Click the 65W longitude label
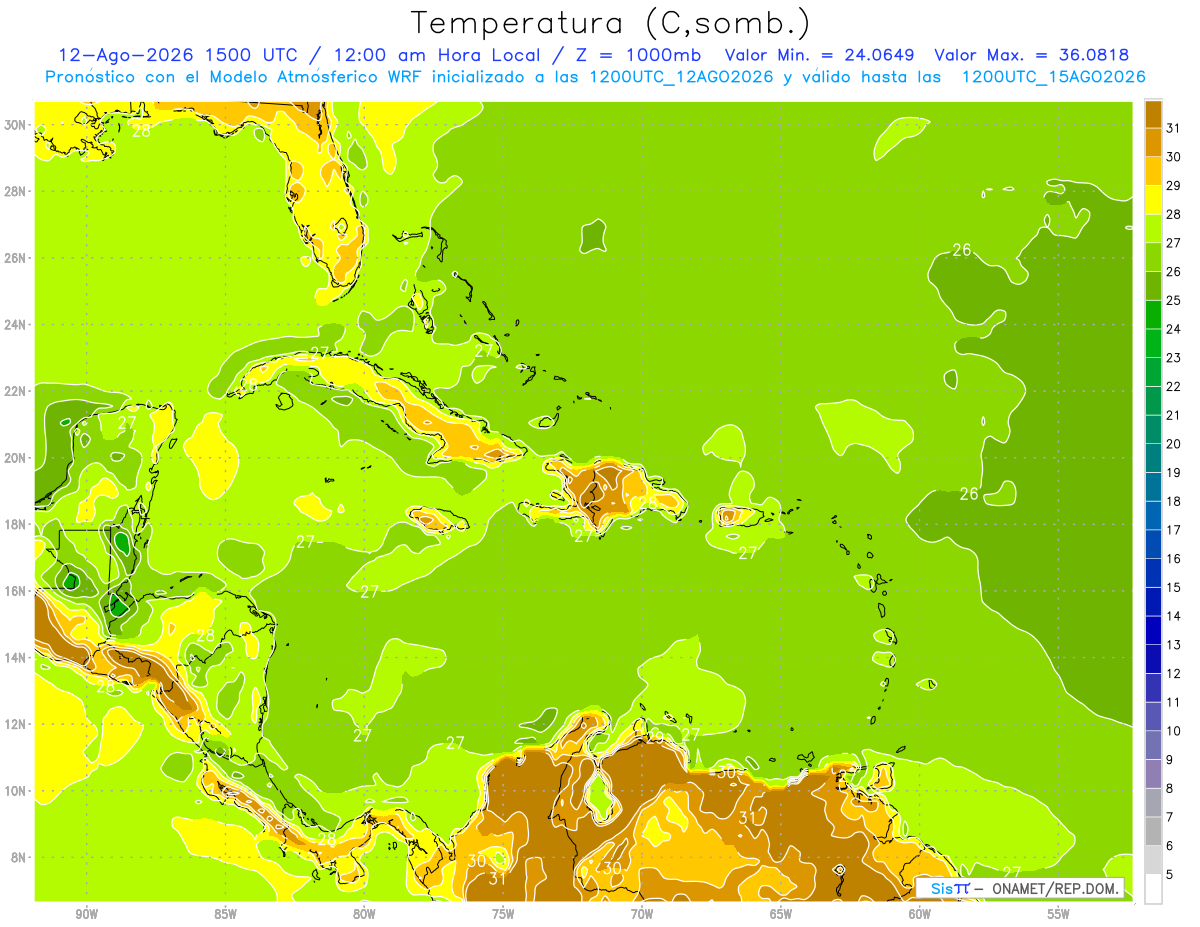 point(781,914)
